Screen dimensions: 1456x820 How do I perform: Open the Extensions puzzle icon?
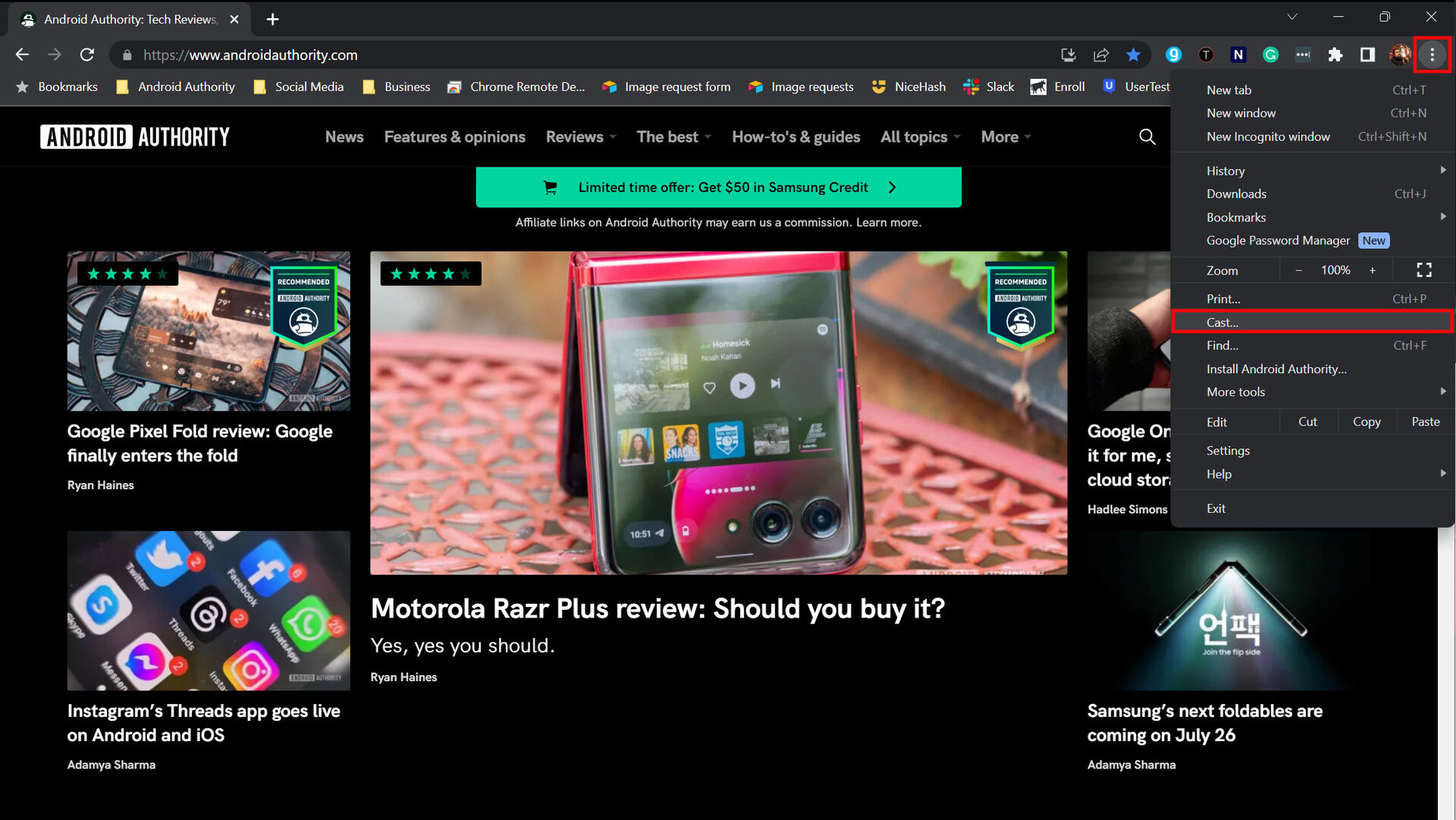click(1335, 55)
